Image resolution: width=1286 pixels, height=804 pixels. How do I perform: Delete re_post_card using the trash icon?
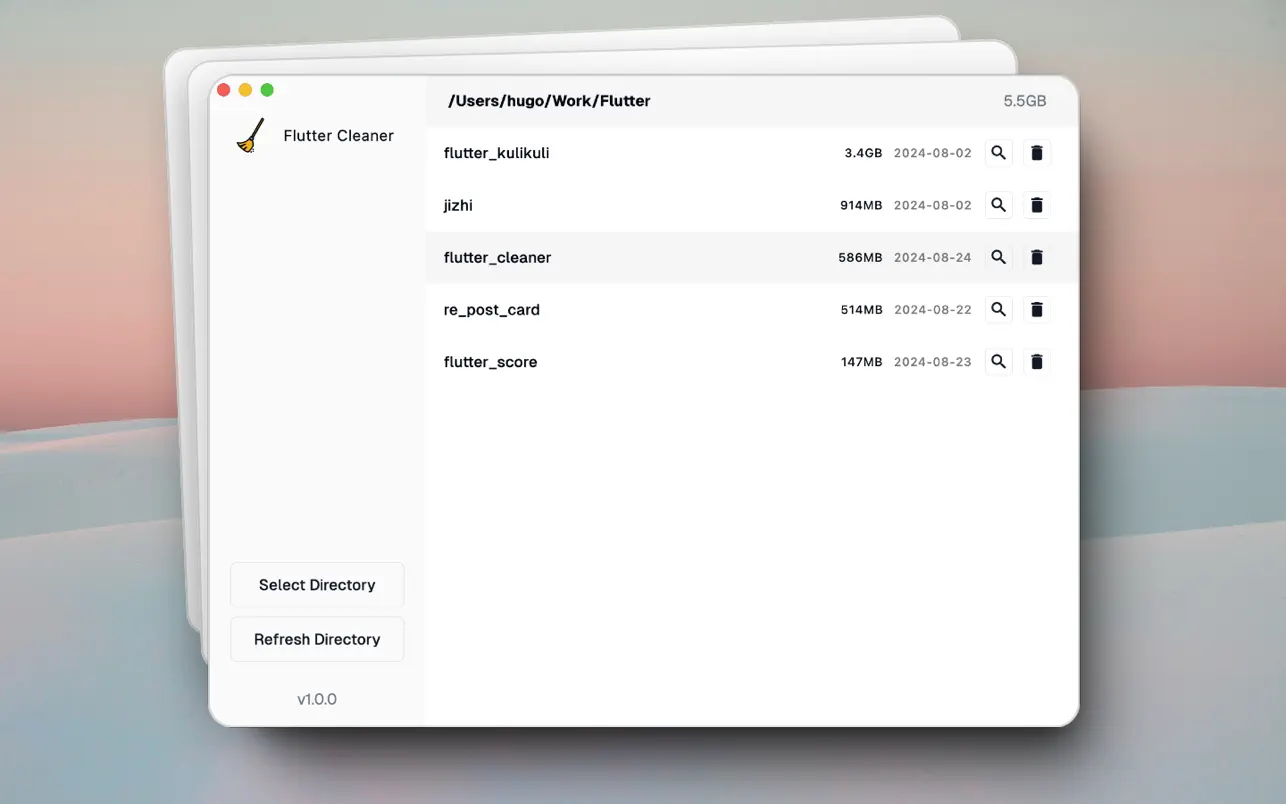[1036, 309]
